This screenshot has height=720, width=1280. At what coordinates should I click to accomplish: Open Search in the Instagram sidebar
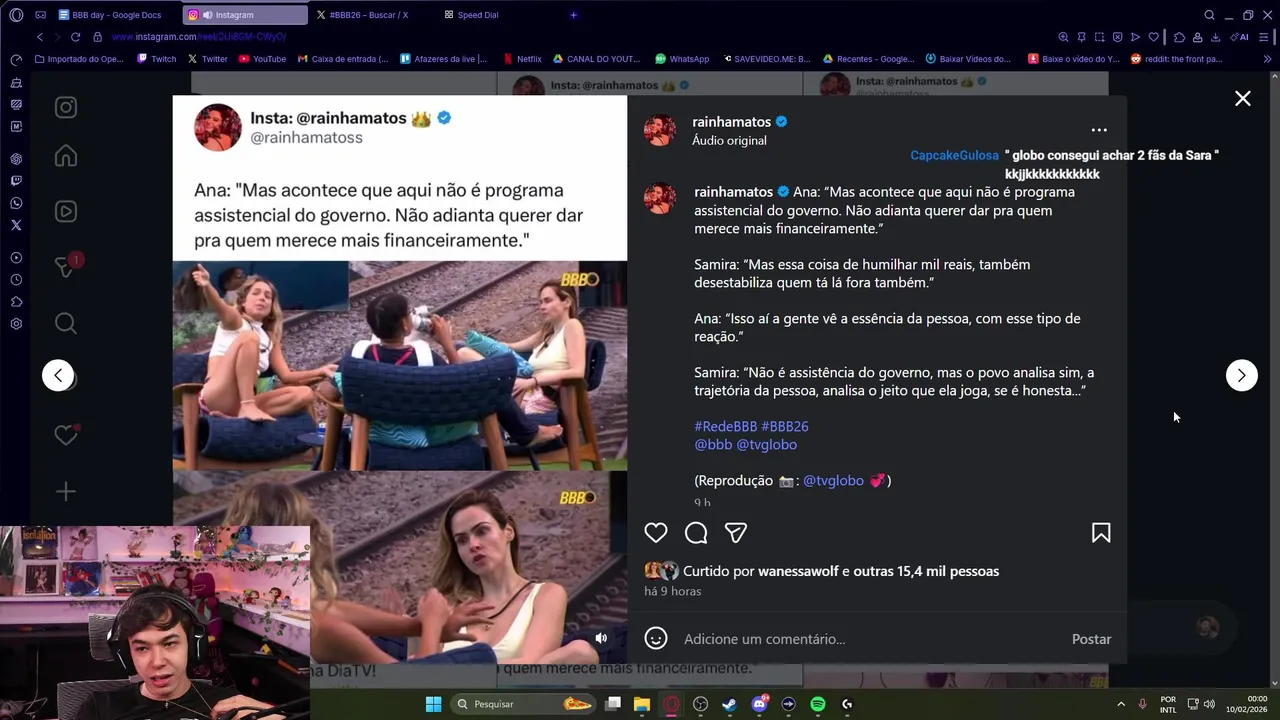point(66,323)
